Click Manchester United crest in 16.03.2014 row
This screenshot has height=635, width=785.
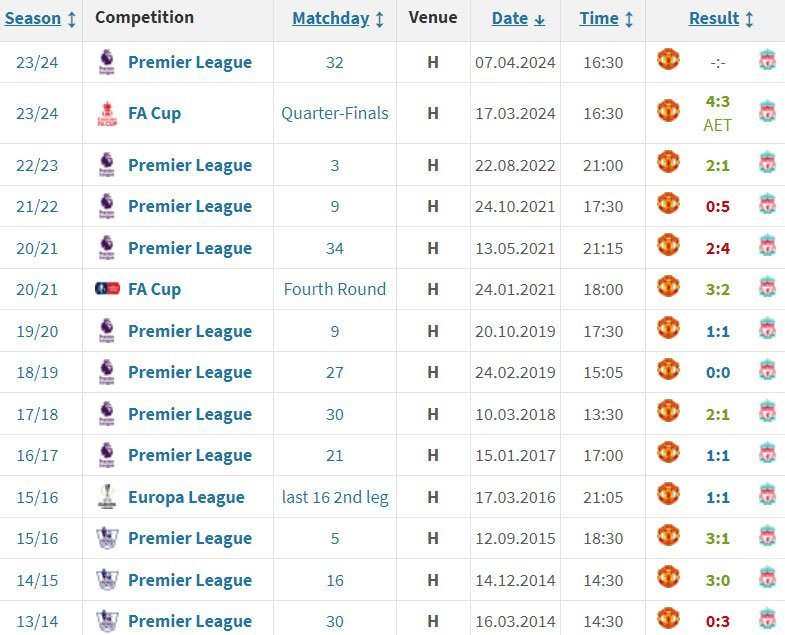(668, 619)
